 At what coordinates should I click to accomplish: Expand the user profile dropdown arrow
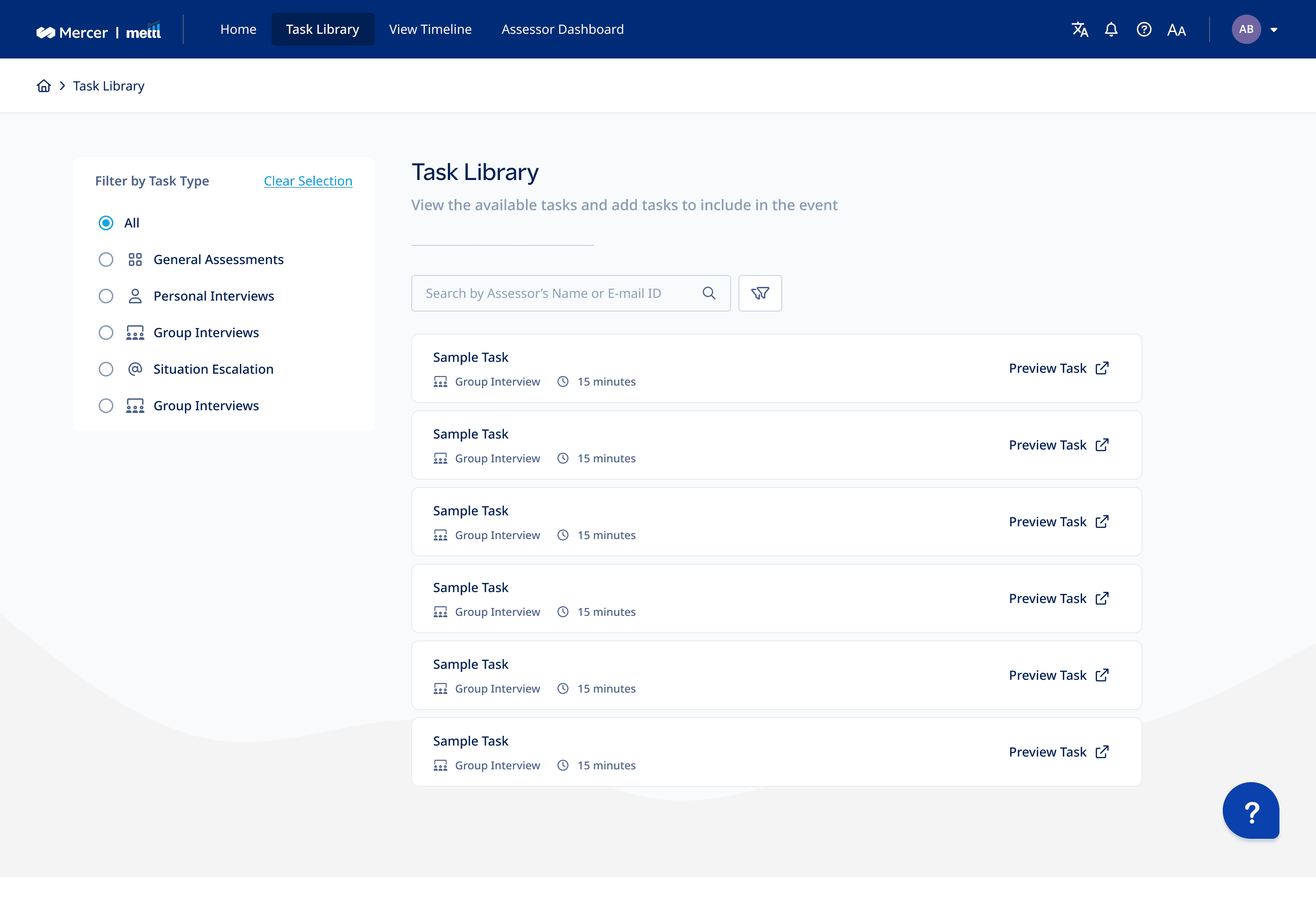1274,30
